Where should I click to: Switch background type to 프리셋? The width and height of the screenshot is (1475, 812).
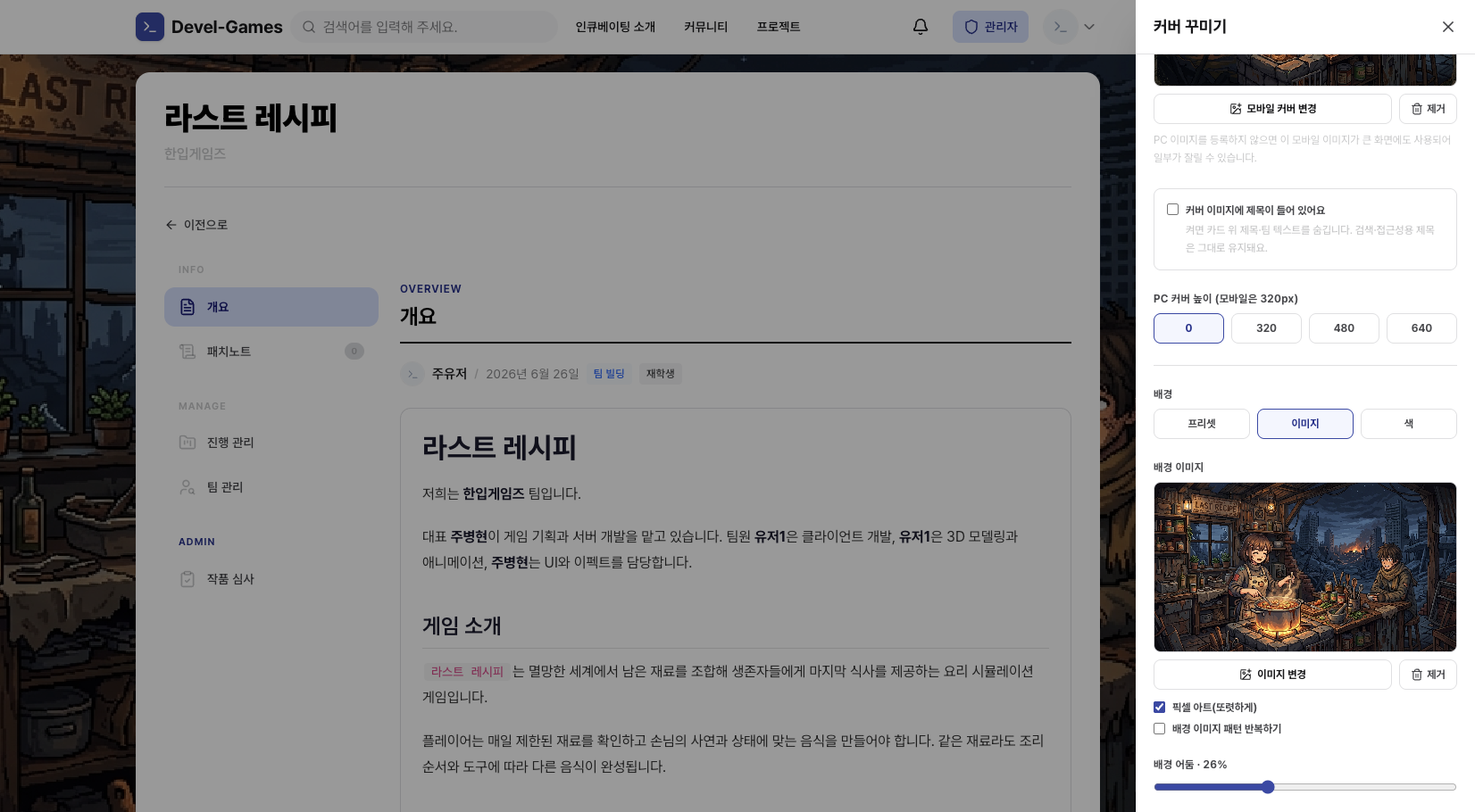click(x=1202, y=424)
